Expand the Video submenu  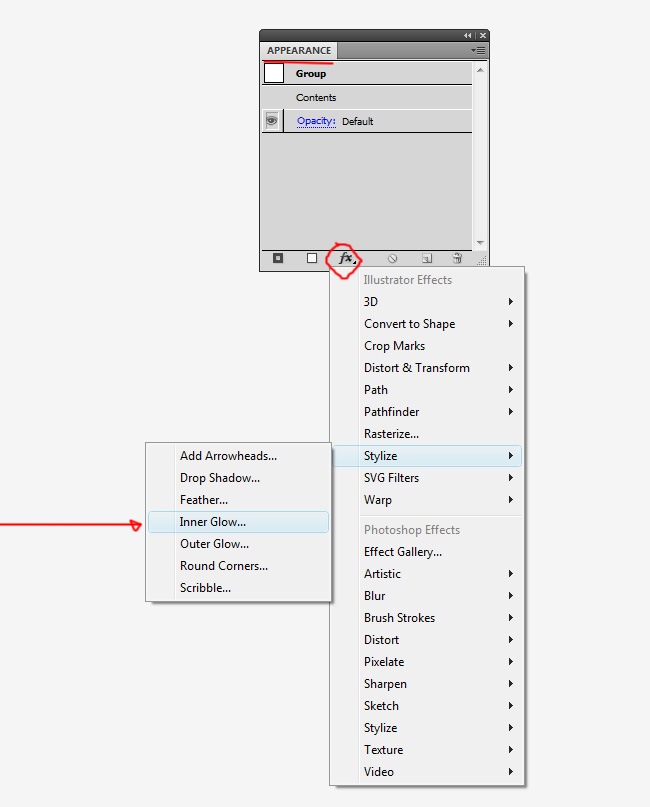point(427,772)
